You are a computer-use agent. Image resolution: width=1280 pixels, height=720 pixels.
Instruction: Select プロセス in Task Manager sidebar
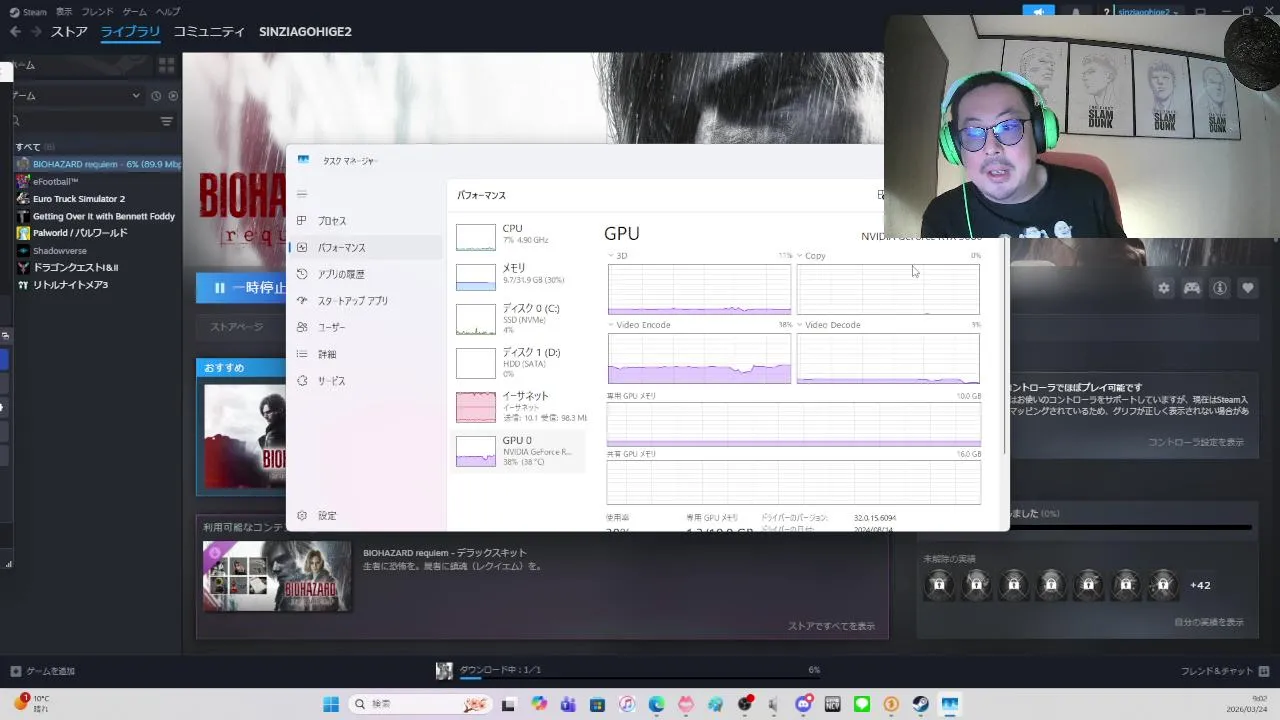coord(366,221)
